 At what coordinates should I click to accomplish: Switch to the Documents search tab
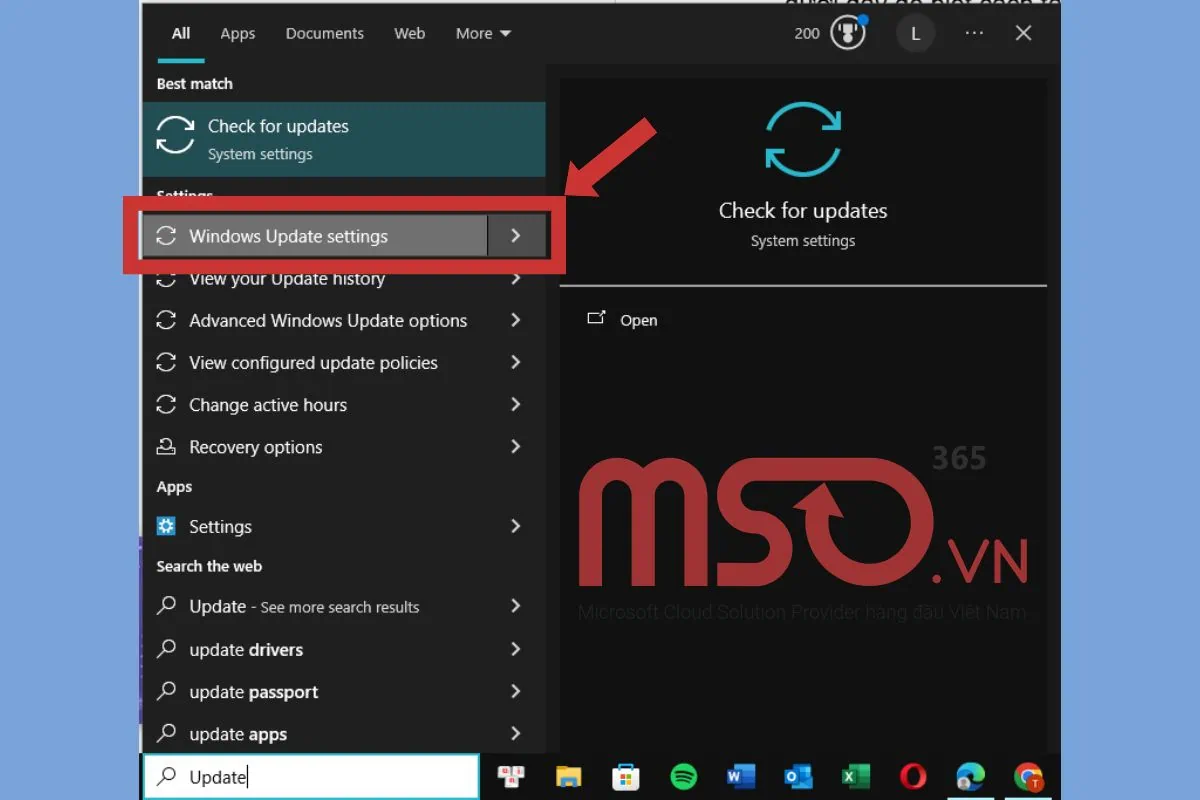pos(323,33)
